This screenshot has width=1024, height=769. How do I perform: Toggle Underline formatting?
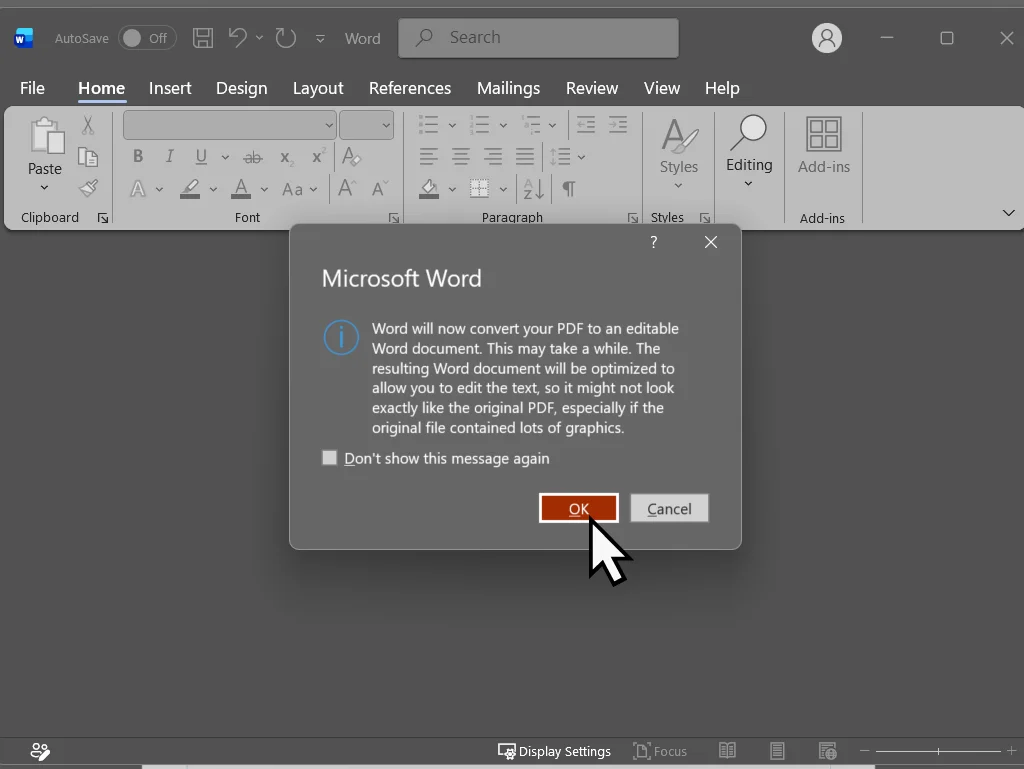coord(201,157)
